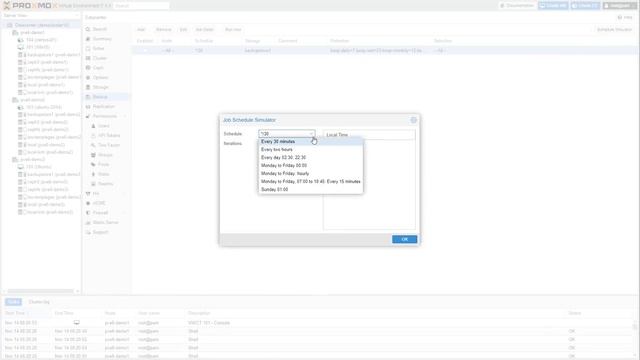
Task: Click VM 101 monitor icon under first node
Action: pyautogui.click(x=21, y=47)
